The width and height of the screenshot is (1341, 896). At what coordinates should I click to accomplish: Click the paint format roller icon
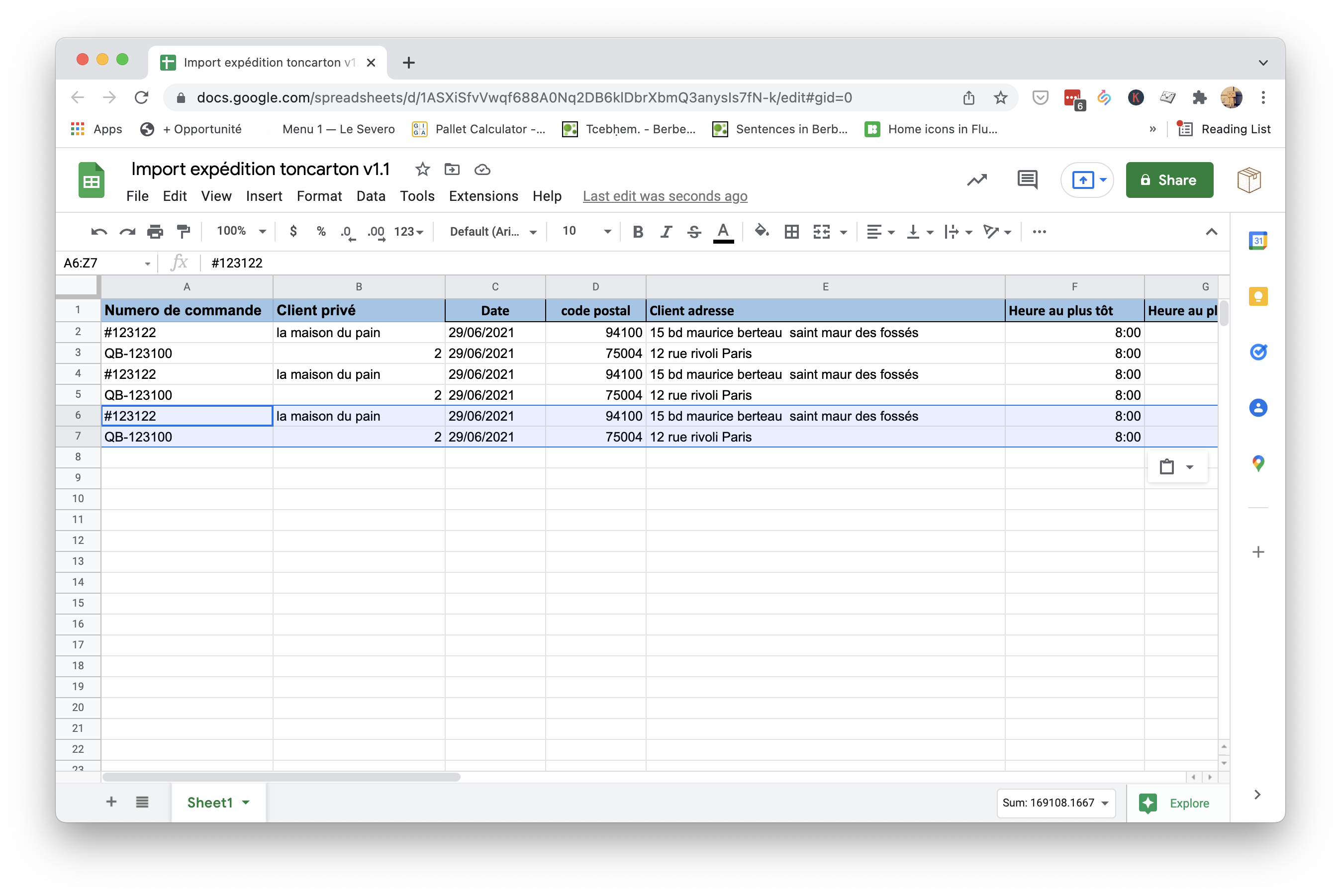184,231
